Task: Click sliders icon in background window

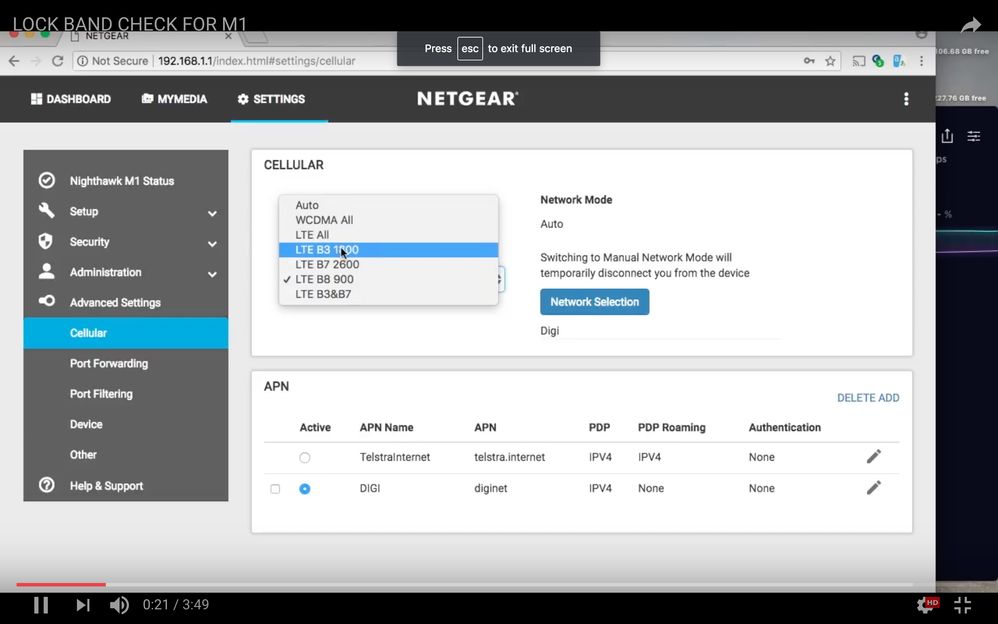Action: tap(974, 136)
